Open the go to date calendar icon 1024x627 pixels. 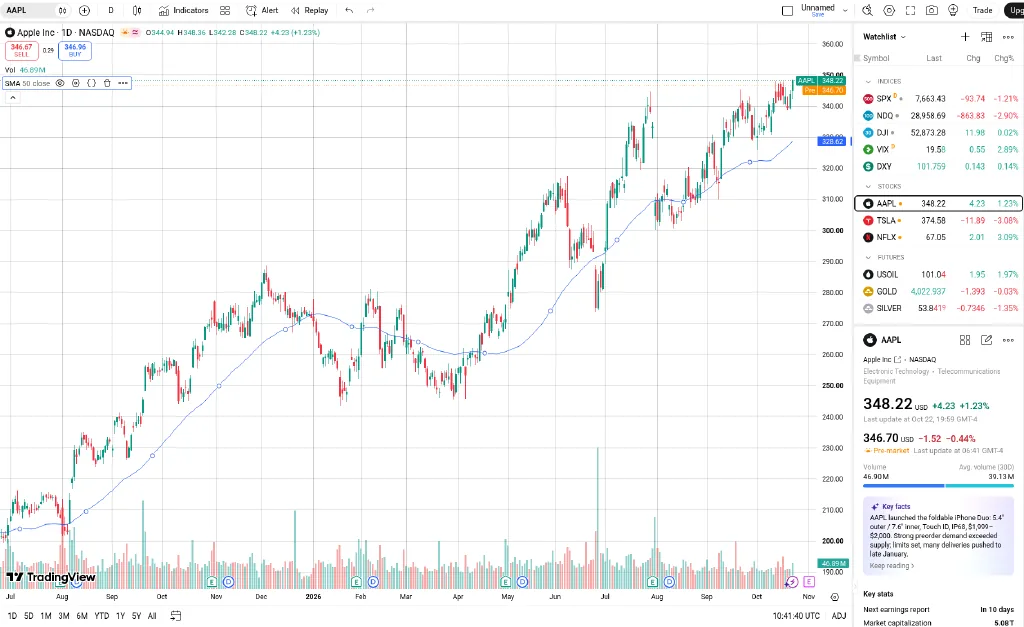(x=175, y=616)
